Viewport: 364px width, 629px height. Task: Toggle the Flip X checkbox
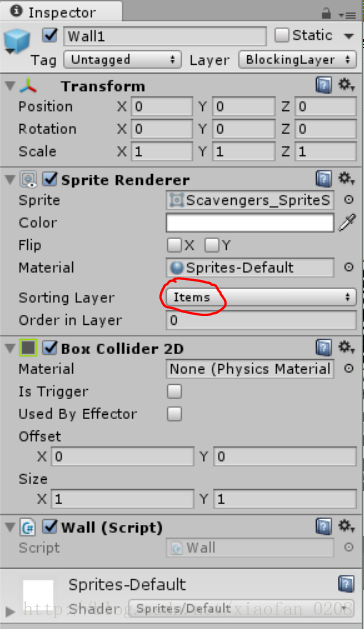(174, 245)
